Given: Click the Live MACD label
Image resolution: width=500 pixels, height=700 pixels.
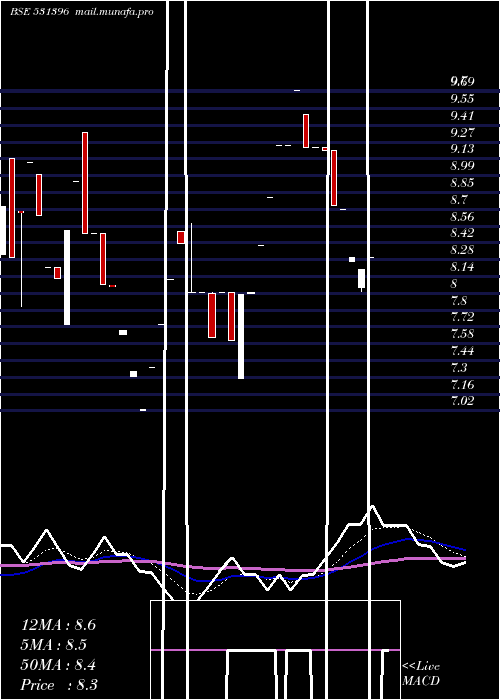Looking at the screenshot, I should point(421,673).
